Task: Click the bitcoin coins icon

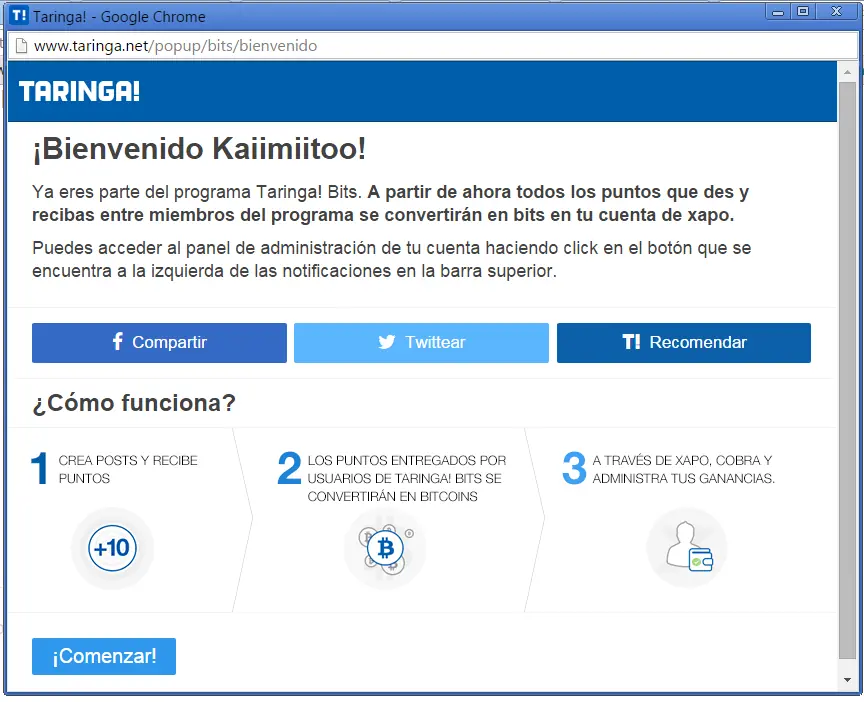Action: pos(385,549)
